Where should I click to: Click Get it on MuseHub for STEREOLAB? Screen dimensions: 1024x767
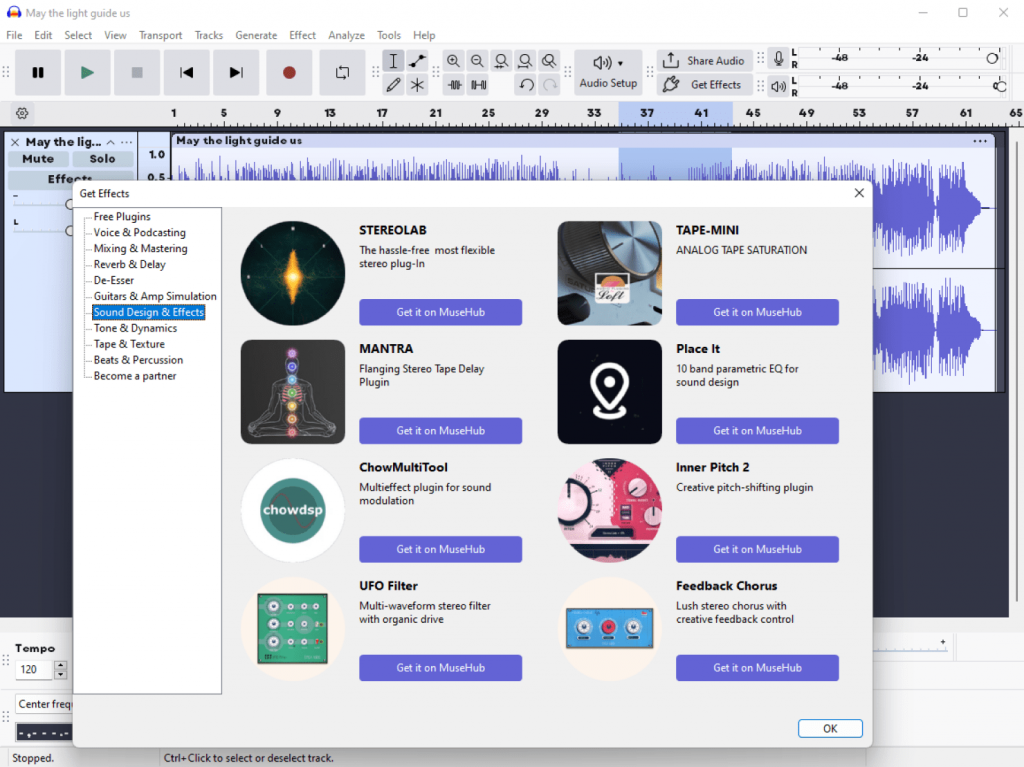pos(440,312)
